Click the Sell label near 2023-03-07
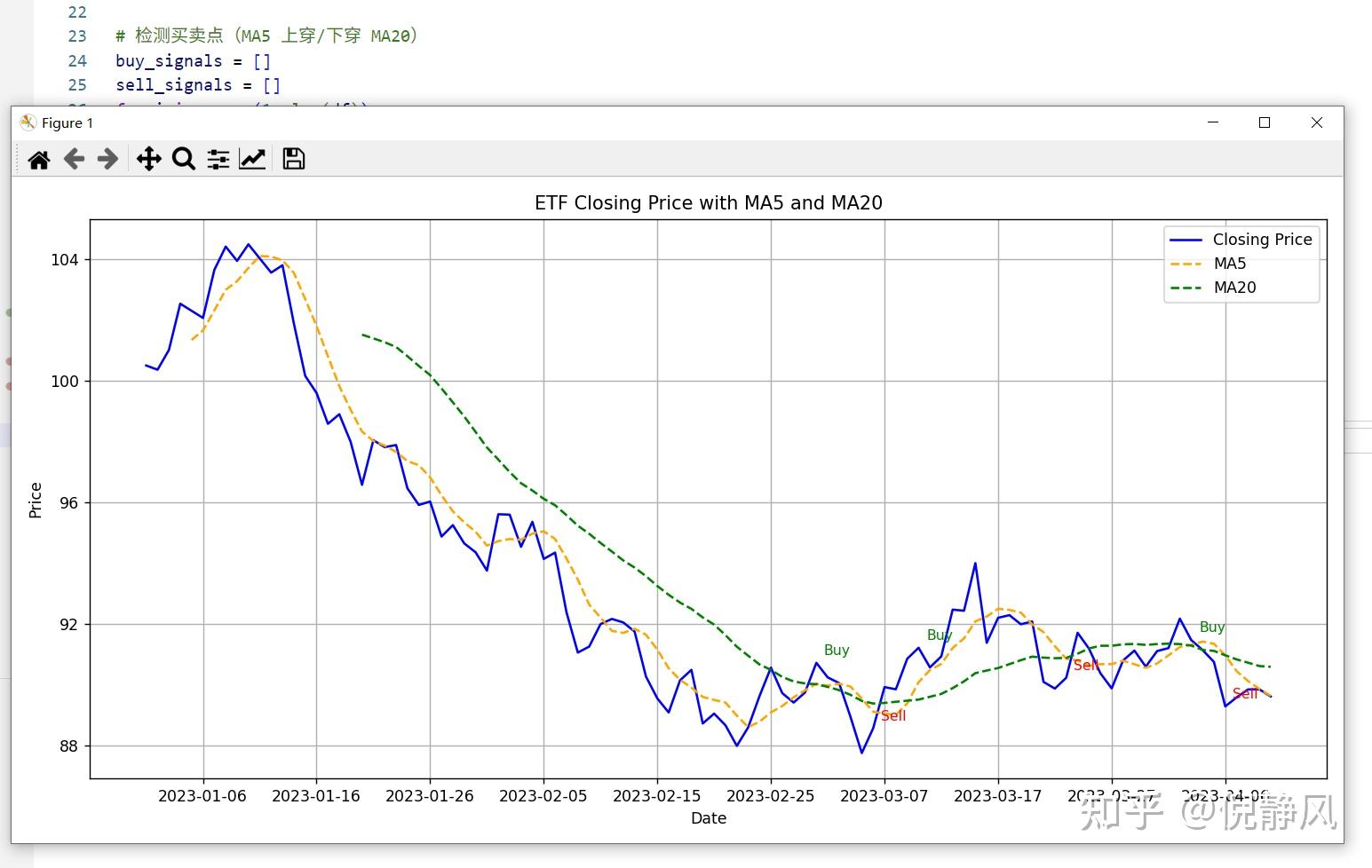 (x=893, y=716)
